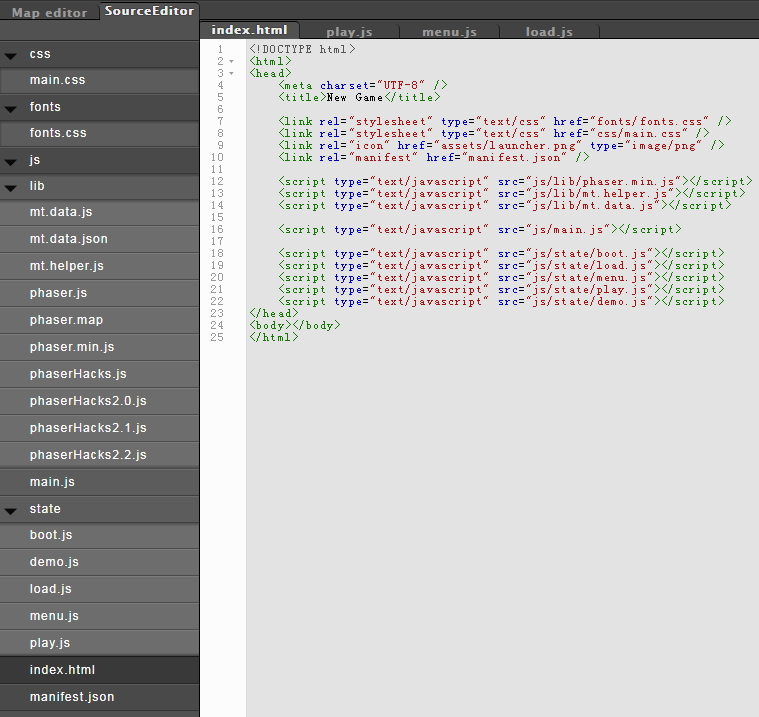Open phaser.min.js file
759x717 pixels.
(x=99, y=347)
